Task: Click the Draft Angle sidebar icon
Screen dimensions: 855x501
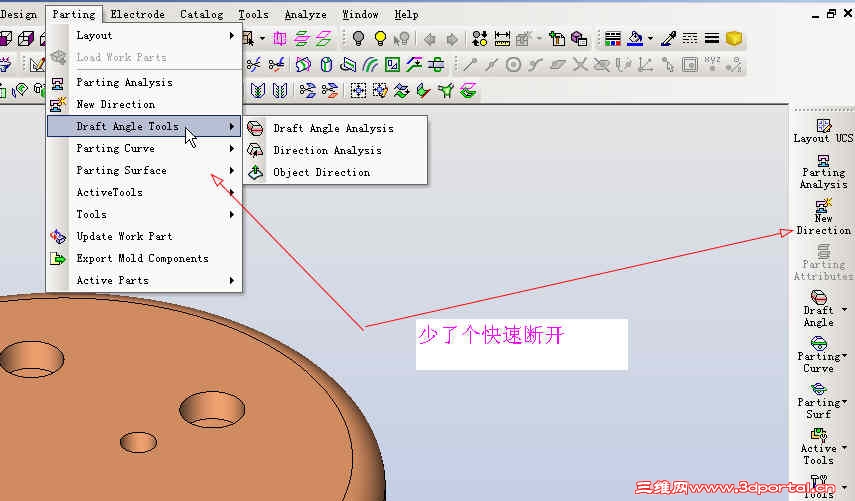Action: [818, 297]
